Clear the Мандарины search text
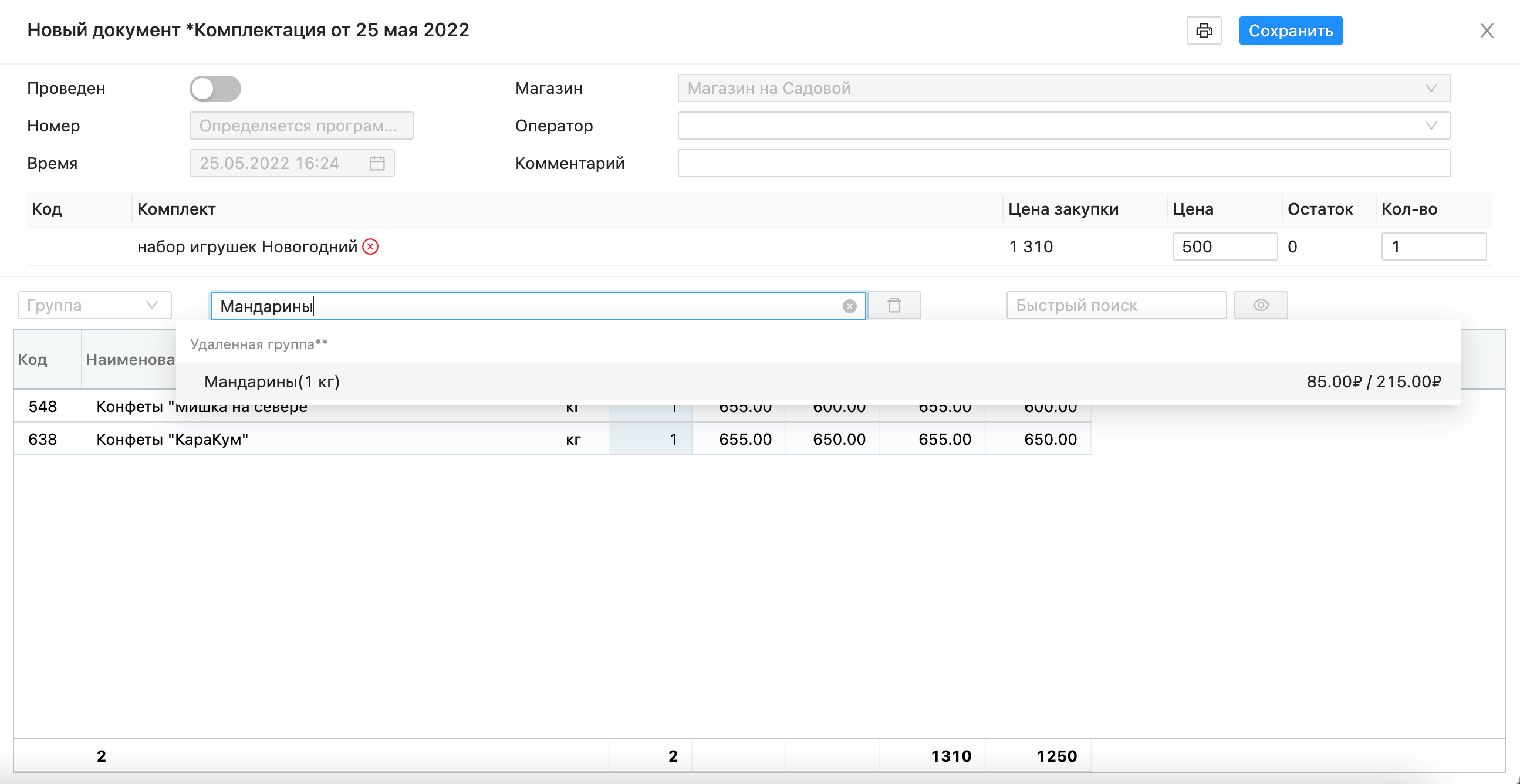Viewport: 1520px width, 784px height. (849, 306)
